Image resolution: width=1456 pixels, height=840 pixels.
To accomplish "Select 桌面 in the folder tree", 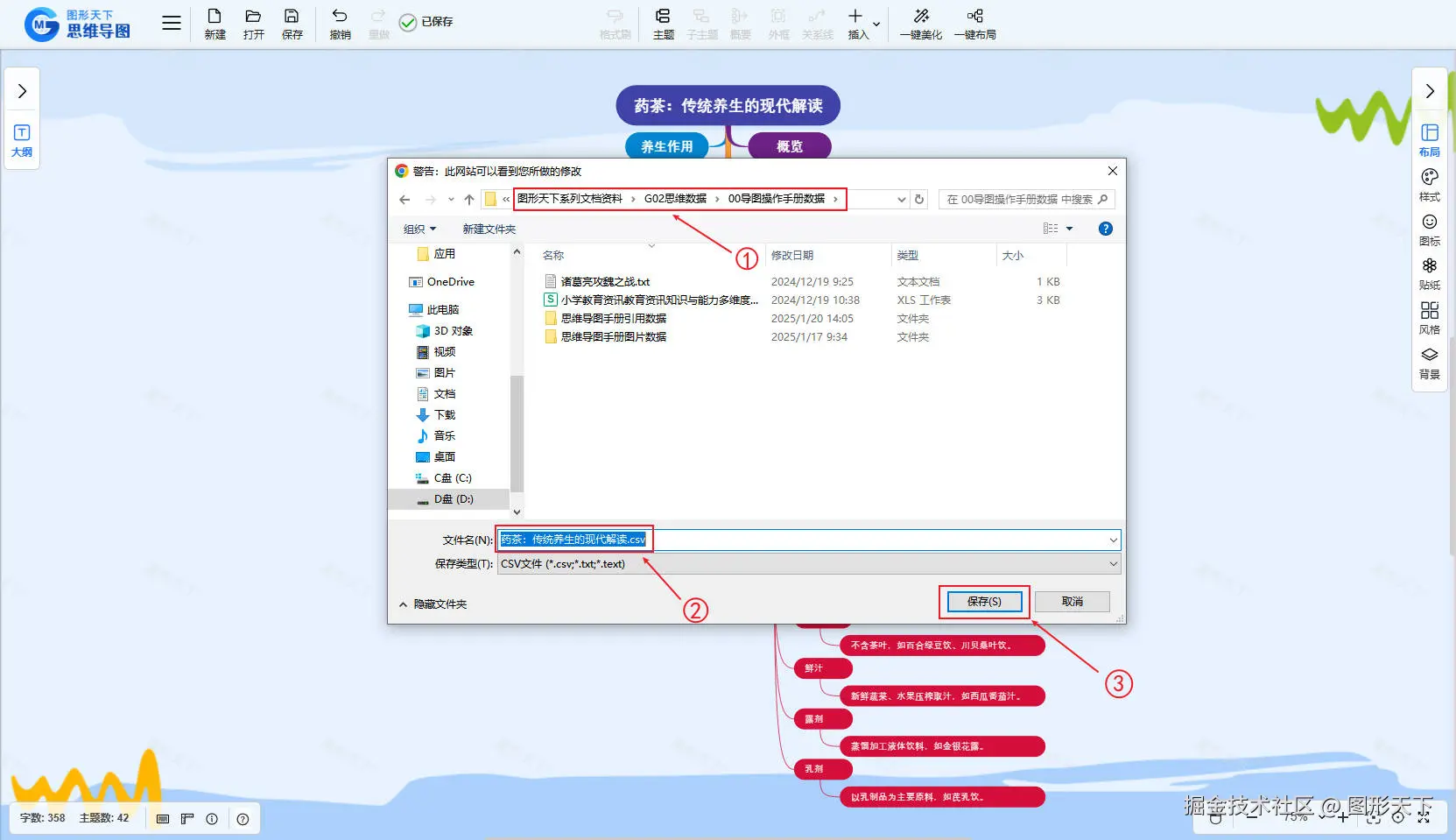I will [436, 457].
